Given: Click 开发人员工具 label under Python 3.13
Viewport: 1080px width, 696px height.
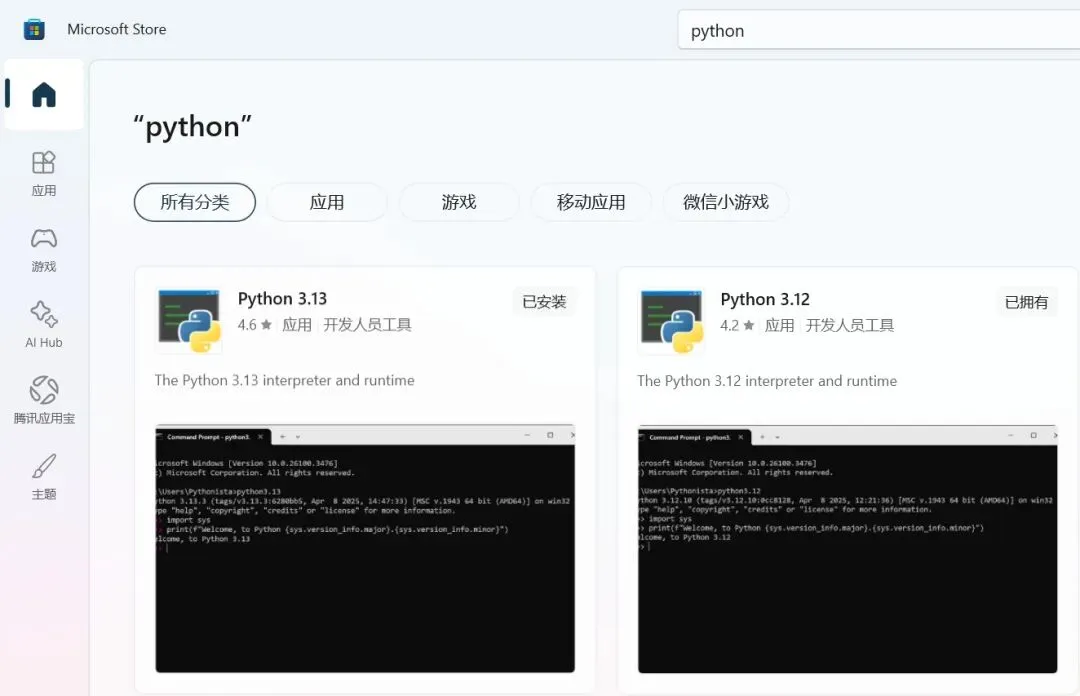Looking at the screenshot, I should (x=367, y=325).
